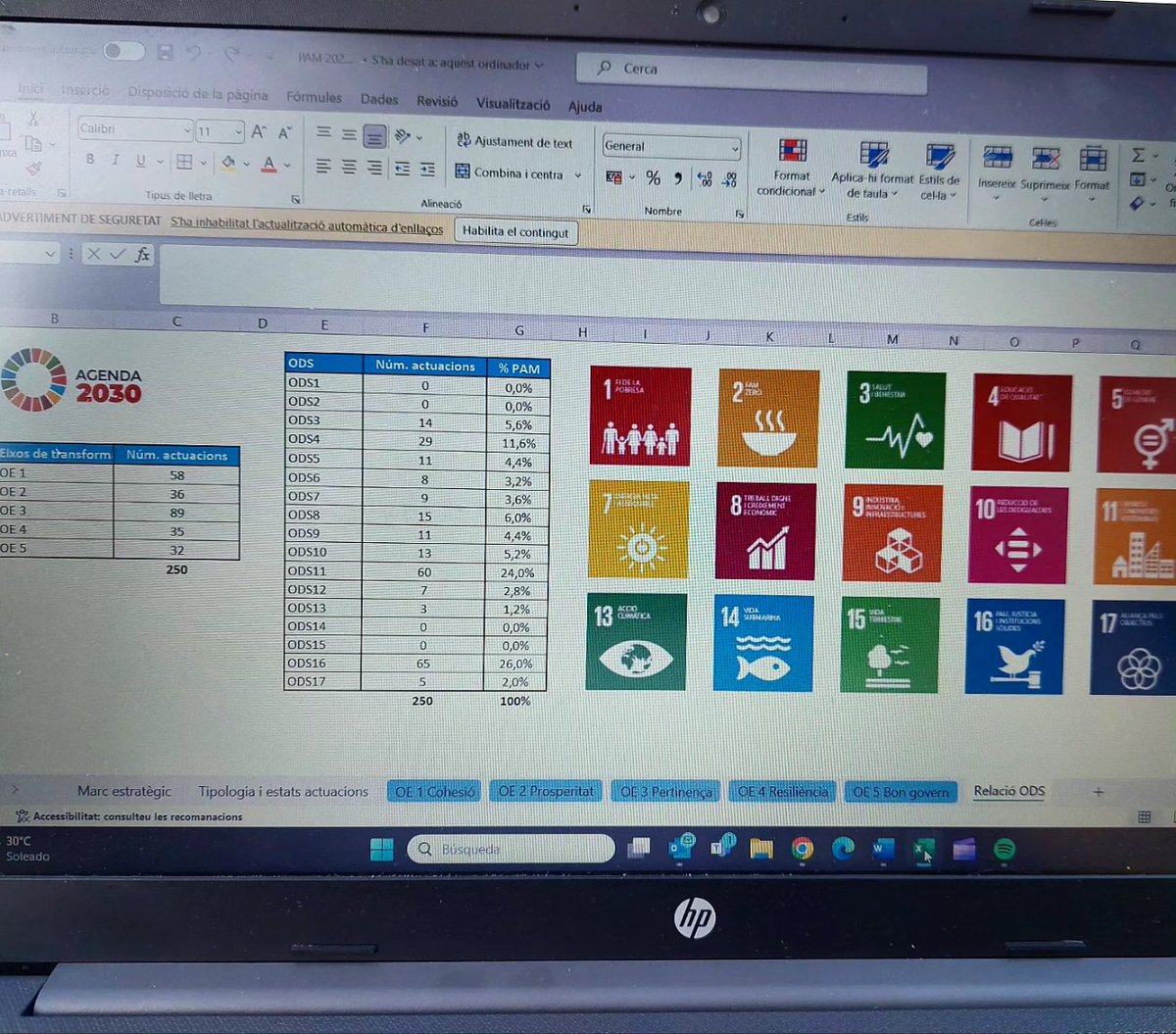The image size is (1176, 1034).
Task: Switch to Marc estratègic sheet tab
Action: click(123, 791)
